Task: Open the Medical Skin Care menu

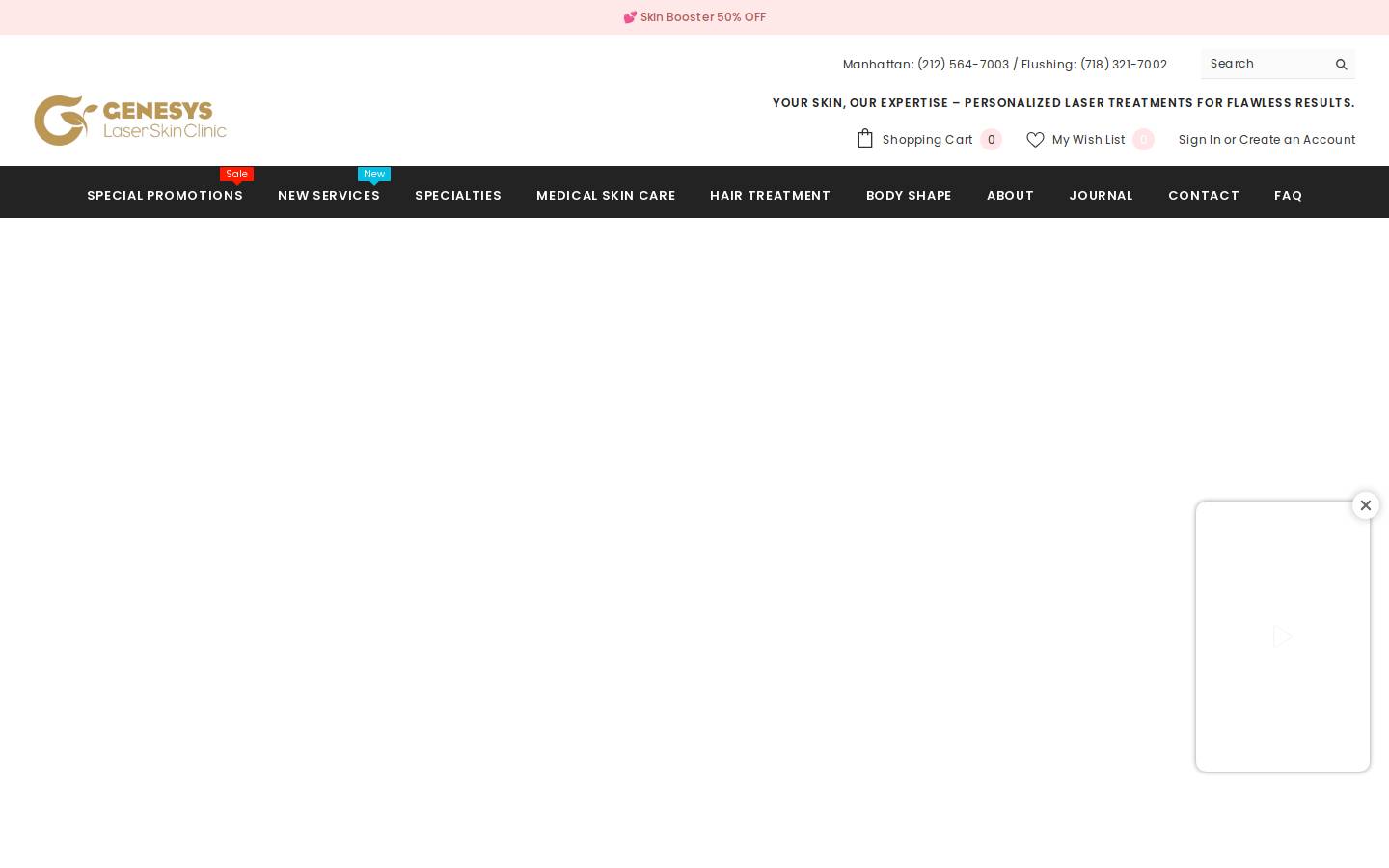Action: coord(606,195)
